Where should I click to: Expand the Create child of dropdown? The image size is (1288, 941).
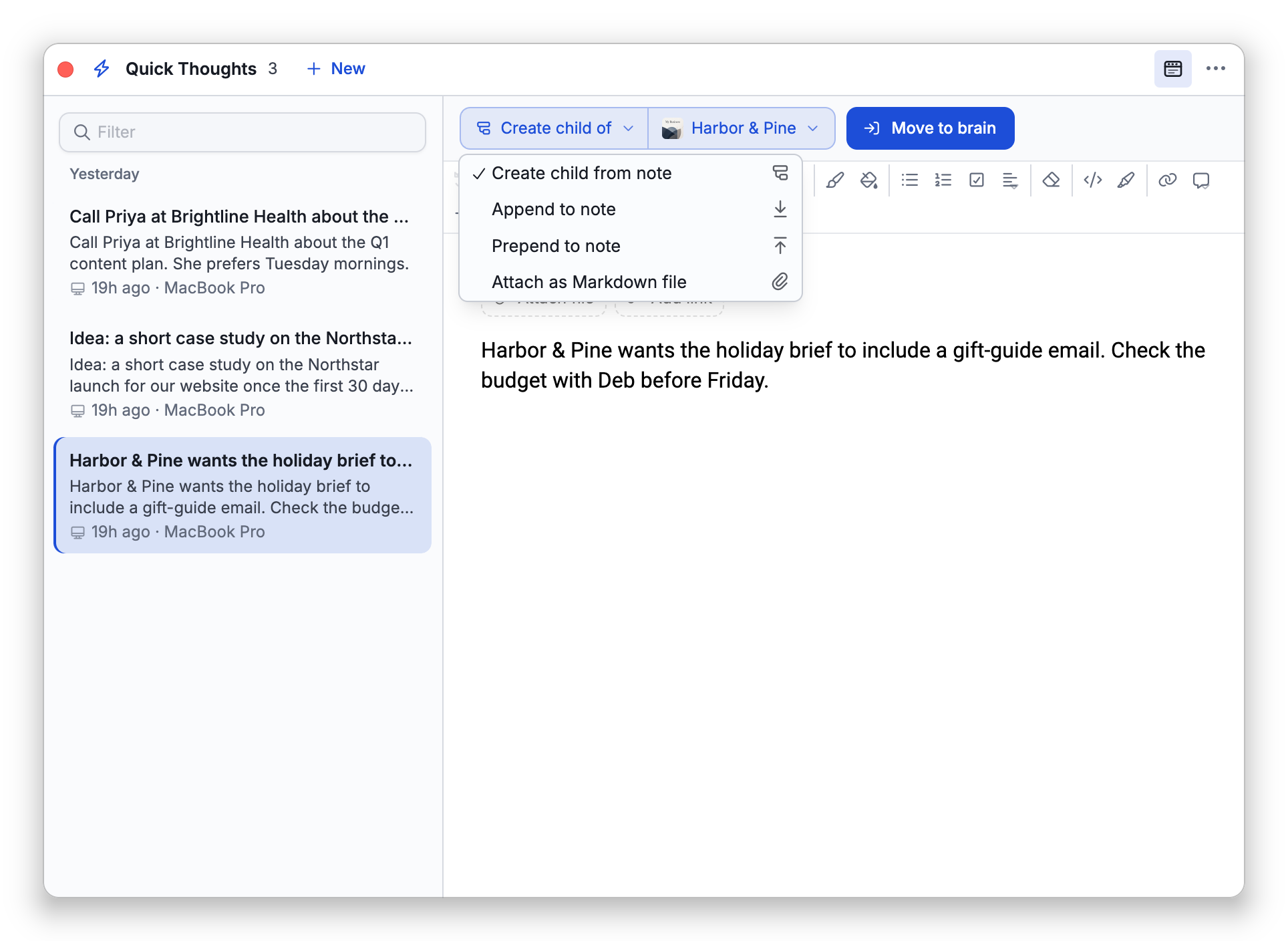[554, 128]
